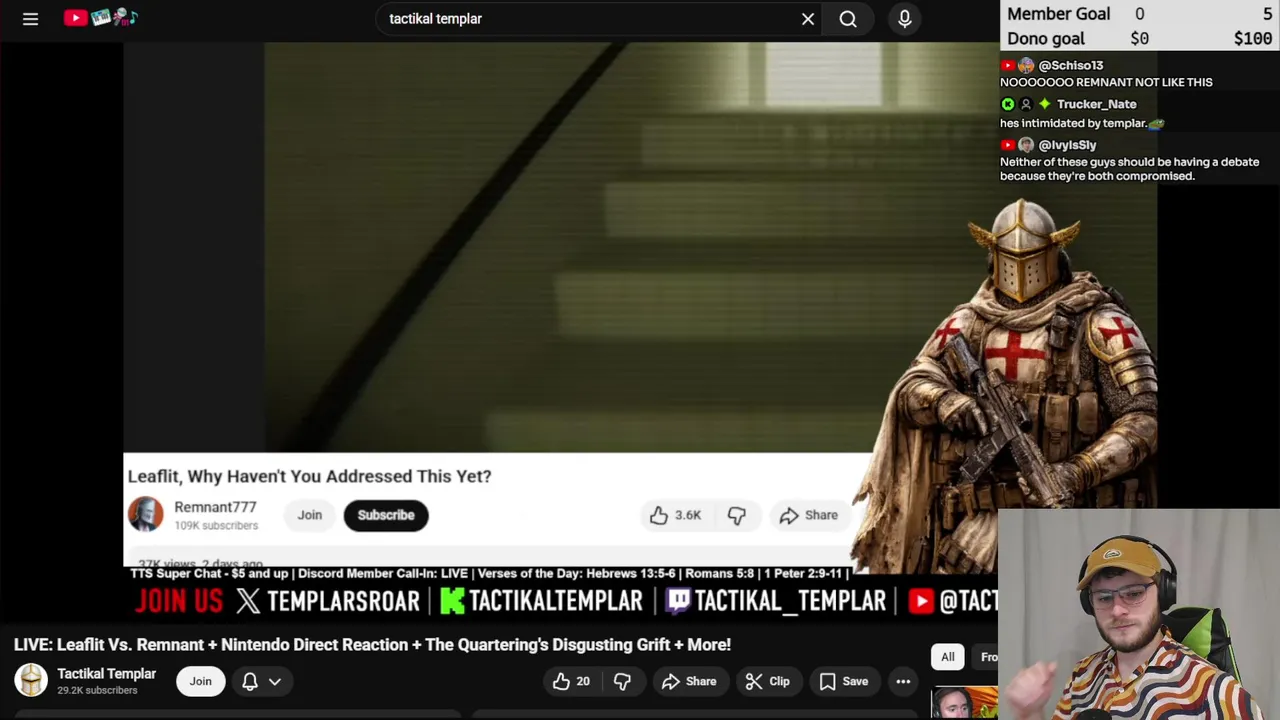Image resolution: width=1280 pixels, height=720 pixels.
Task: Subscribe to Remnant777 channel
Action: pos(386,515)
